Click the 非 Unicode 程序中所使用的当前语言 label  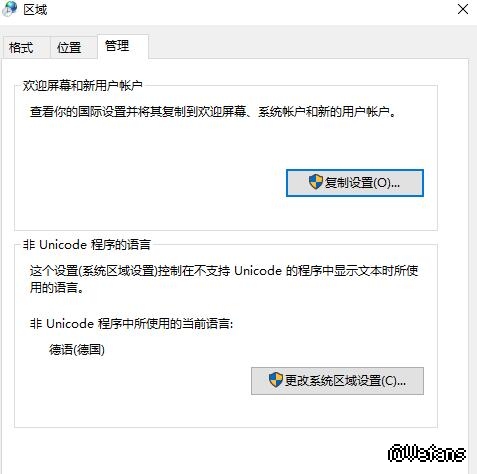tap(131, 324)
